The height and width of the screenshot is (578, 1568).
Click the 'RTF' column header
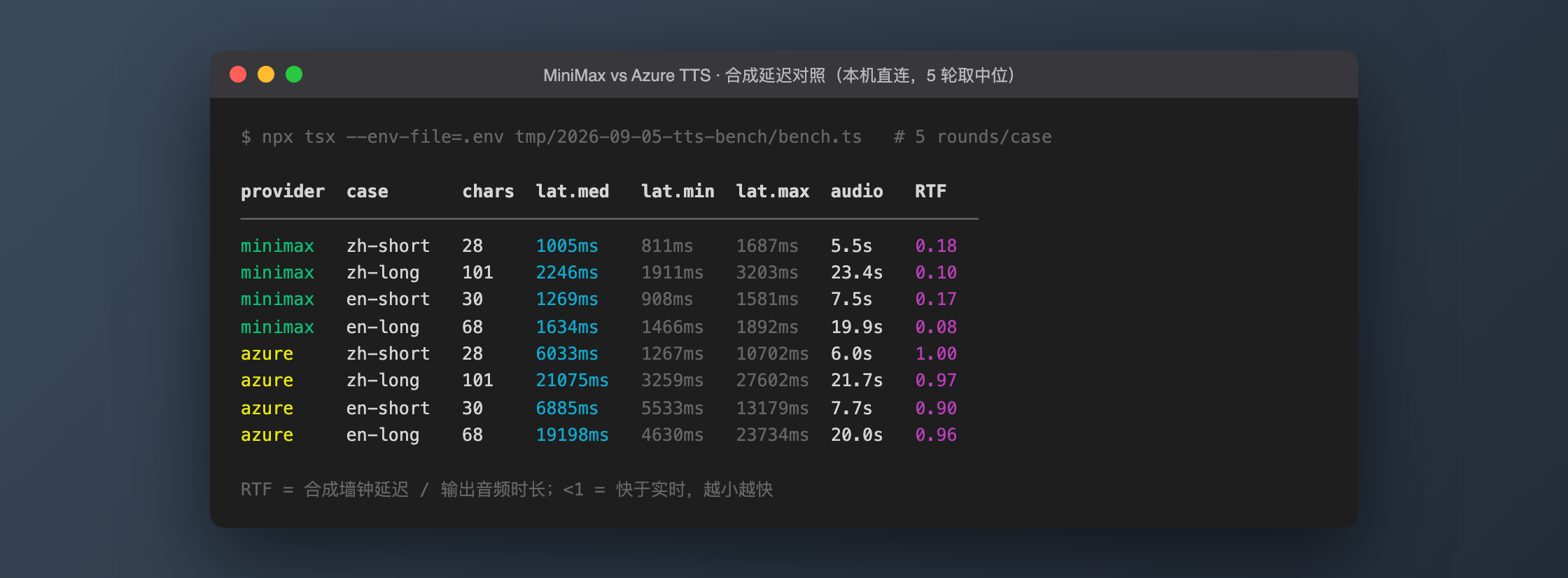click(x=930, y=191)
